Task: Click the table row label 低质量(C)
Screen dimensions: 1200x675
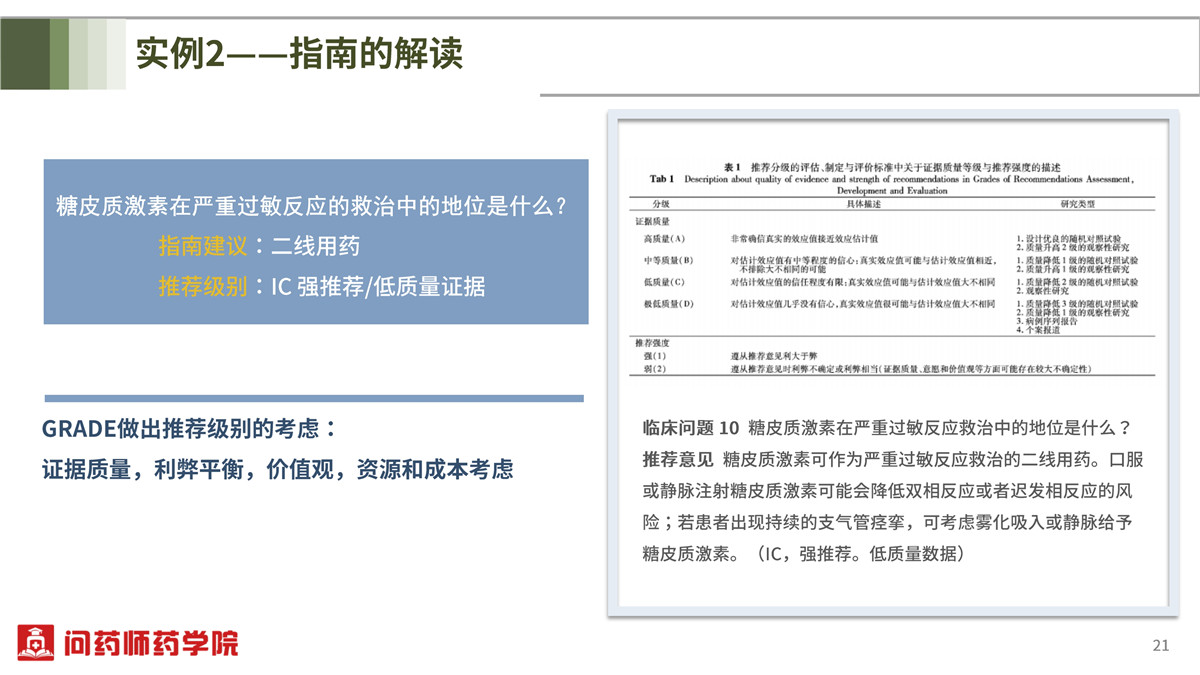Action: tap(665, 282)
